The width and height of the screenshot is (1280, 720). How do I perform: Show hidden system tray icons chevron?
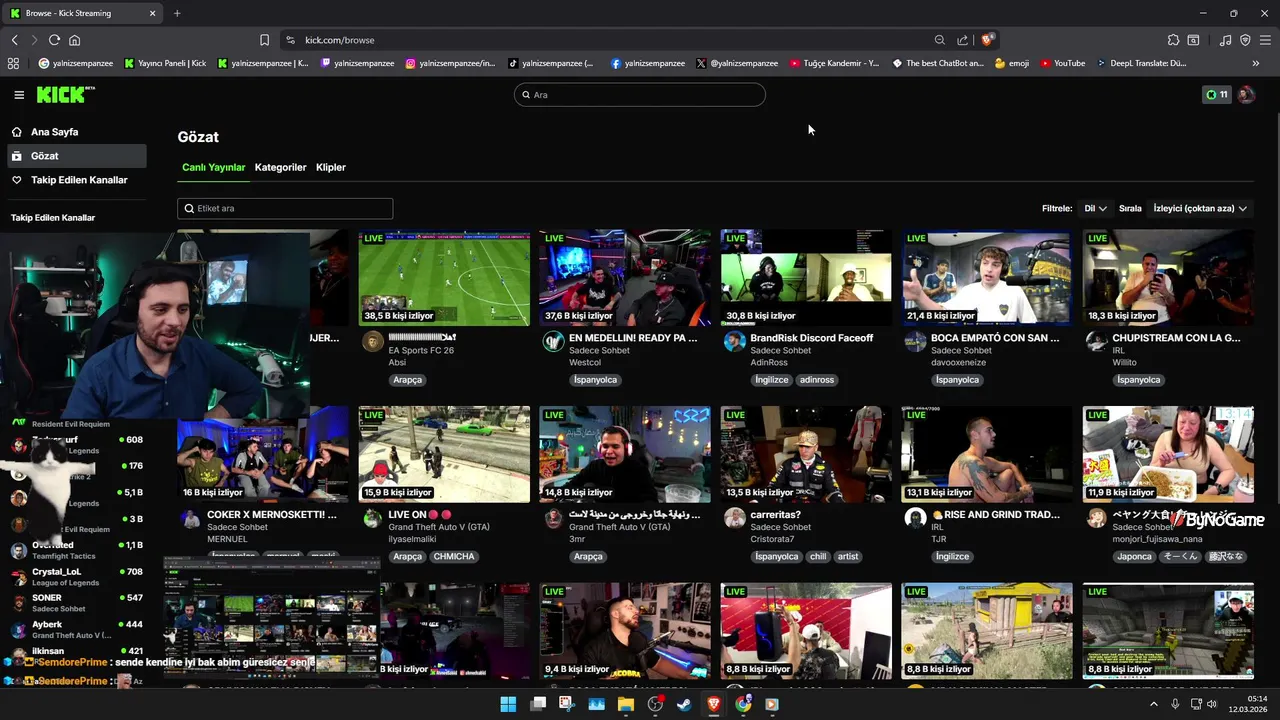click(x=1153, y=704)
